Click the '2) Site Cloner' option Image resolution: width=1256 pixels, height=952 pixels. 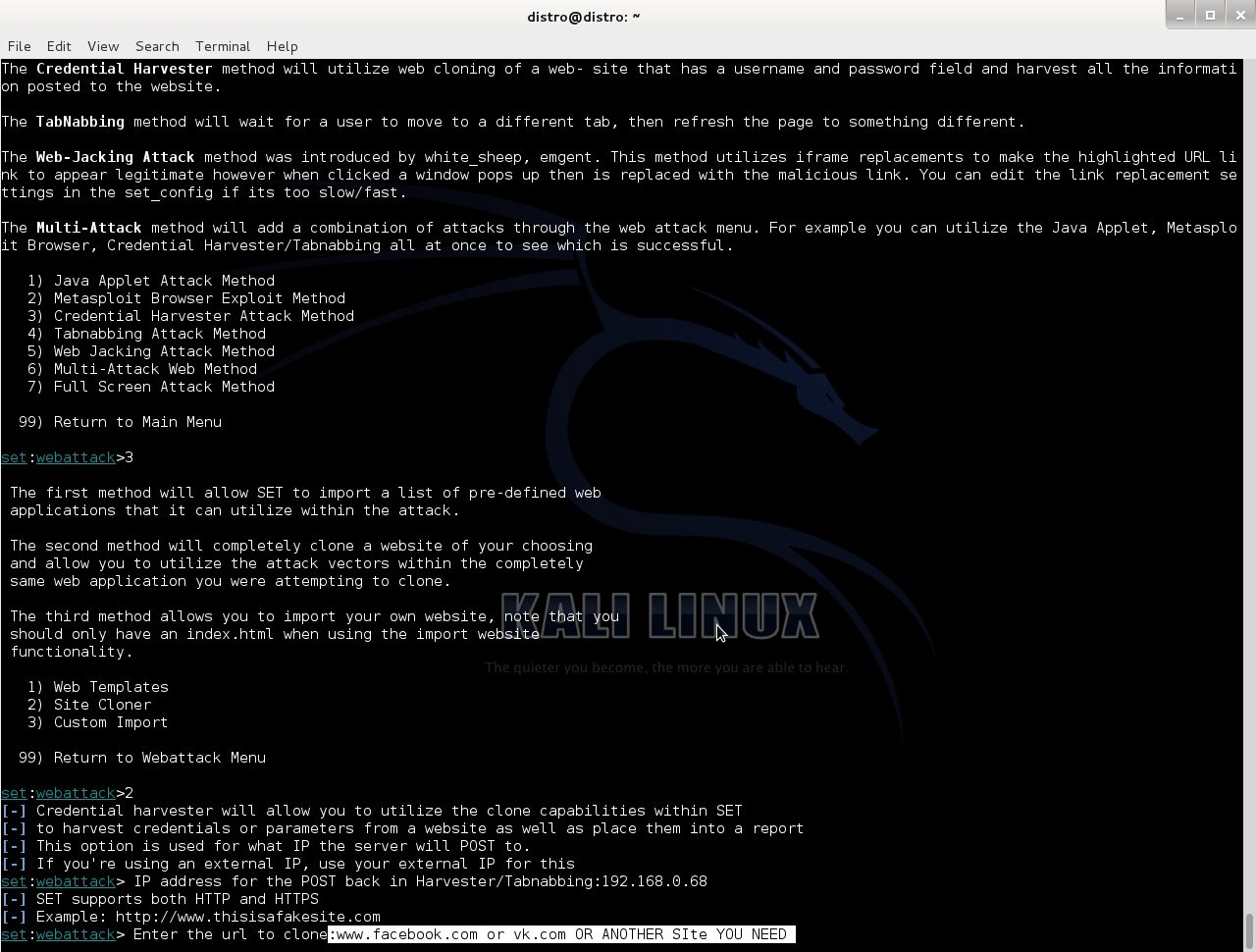coord(89,705)
